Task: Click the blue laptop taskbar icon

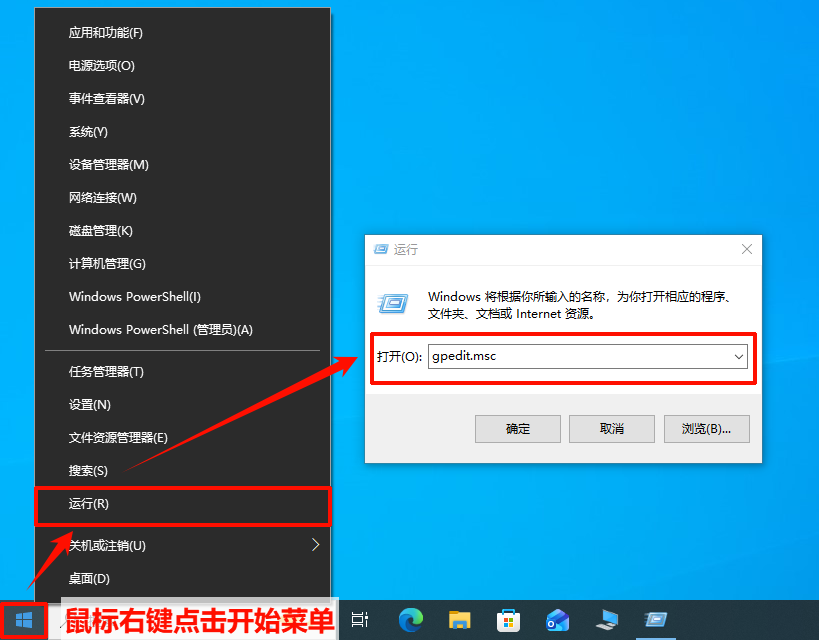Action: point(606,620)
